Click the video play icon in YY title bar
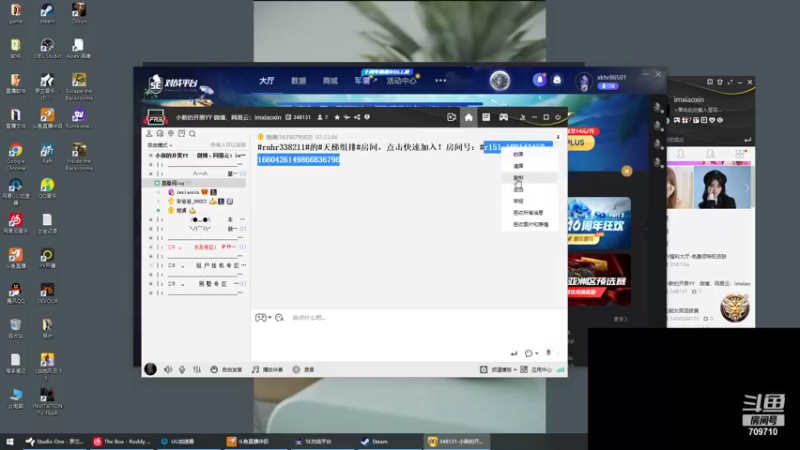 tap(451, 117)
